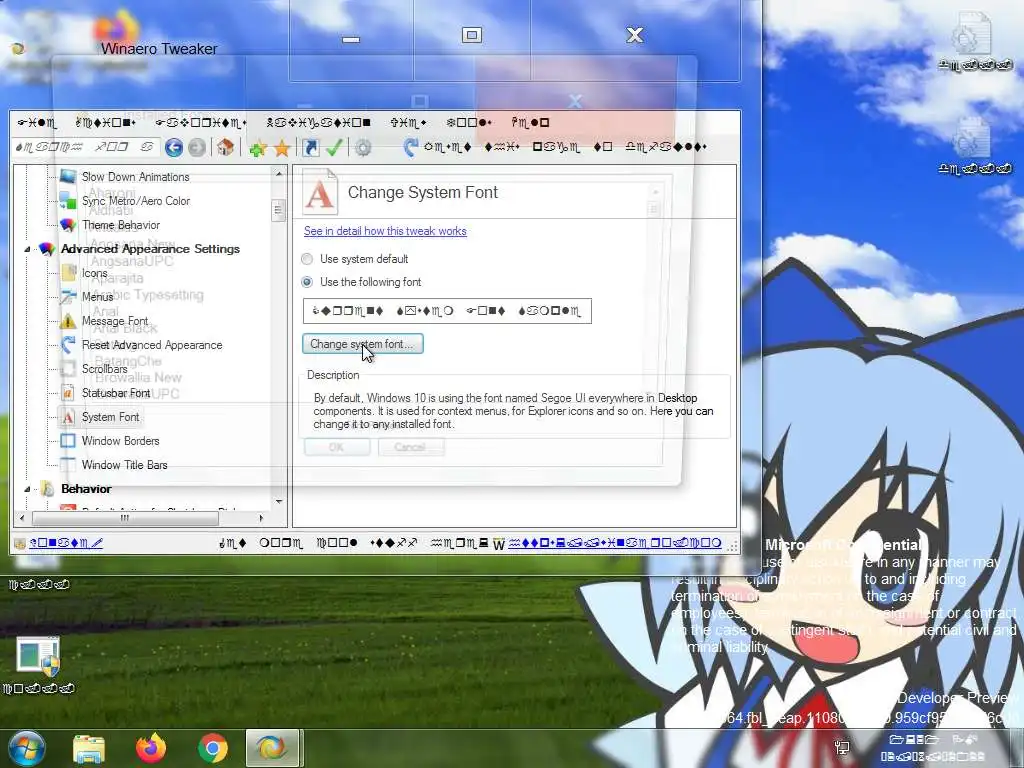
Task: Click the tree horizontal scroll left arrow
Action: [x=22, y=519]
